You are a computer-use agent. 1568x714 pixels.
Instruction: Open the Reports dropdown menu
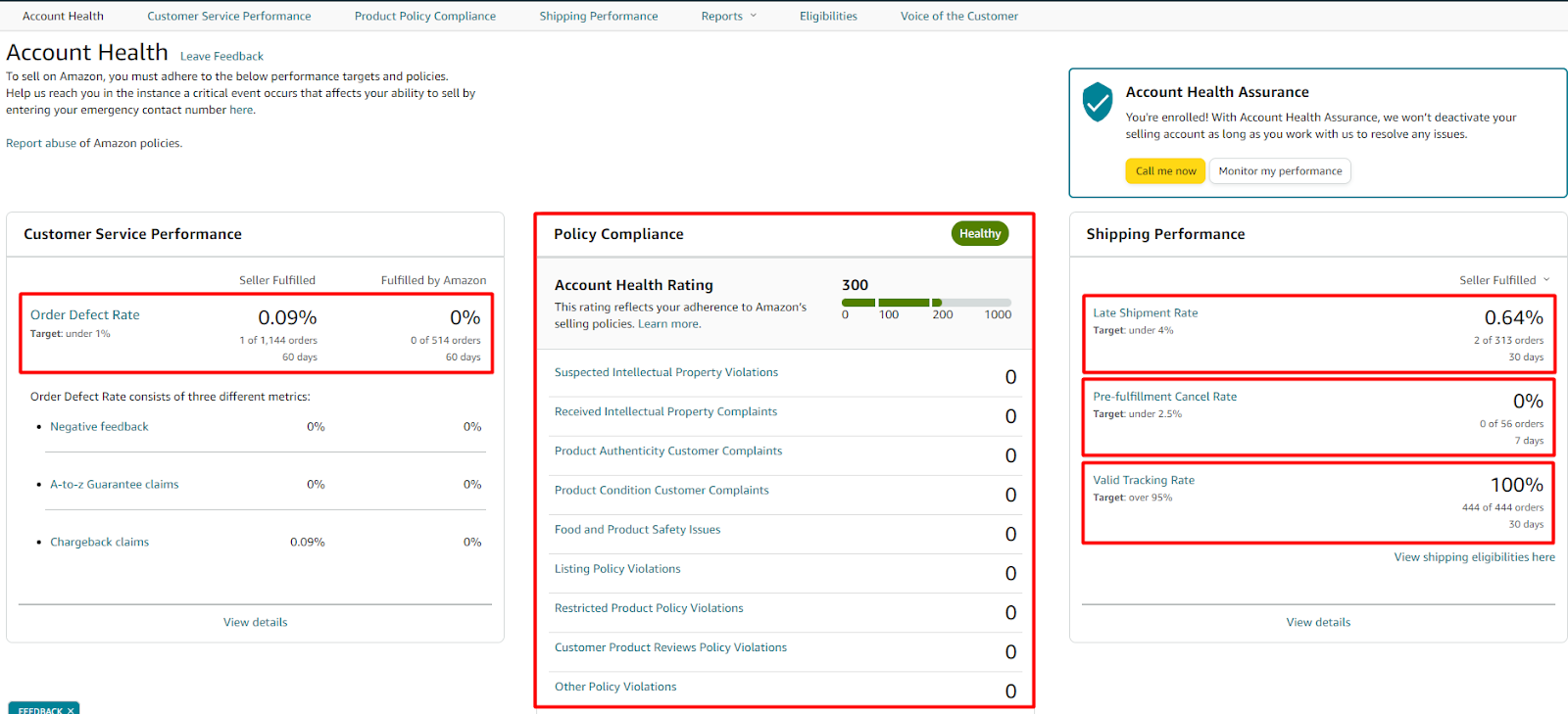(x=729, y=16)
